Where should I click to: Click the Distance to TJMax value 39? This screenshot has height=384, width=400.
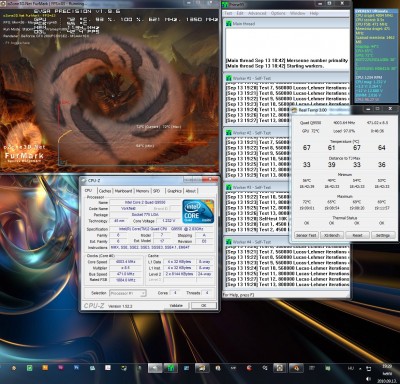(x=331, y=164)
